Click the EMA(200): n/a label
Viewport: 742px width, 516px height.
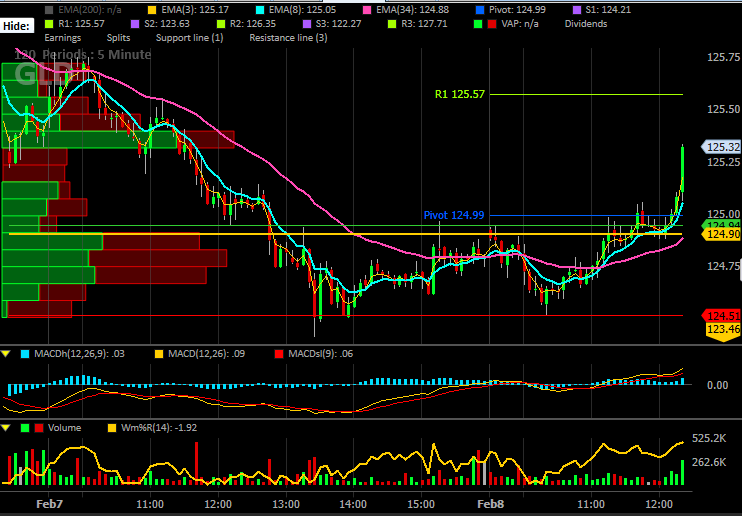click(89, 9)
